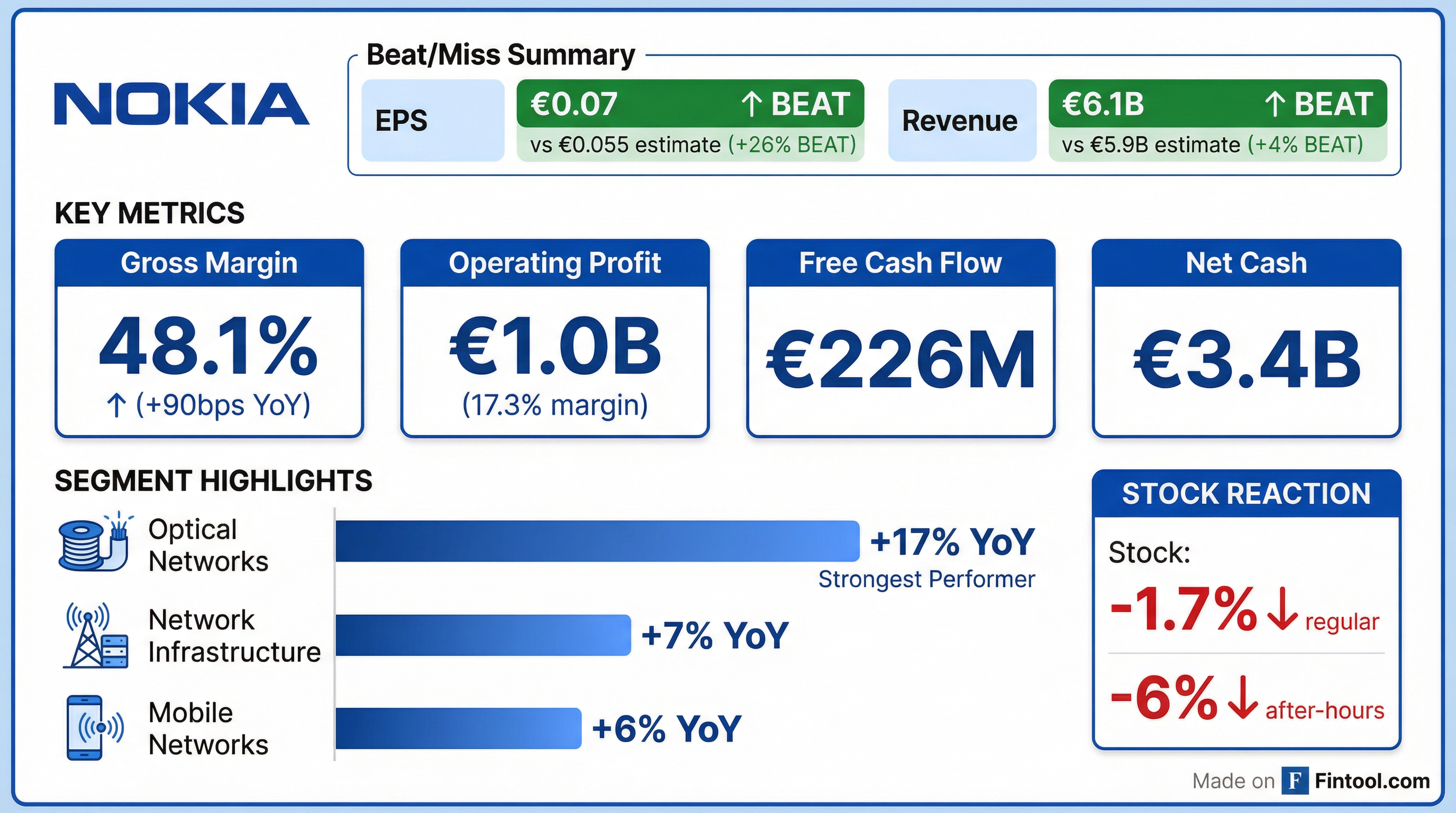The height and width of the screenshot is (813, 1456).
Task: Select the EPS label box
Action: coord(432,121)
